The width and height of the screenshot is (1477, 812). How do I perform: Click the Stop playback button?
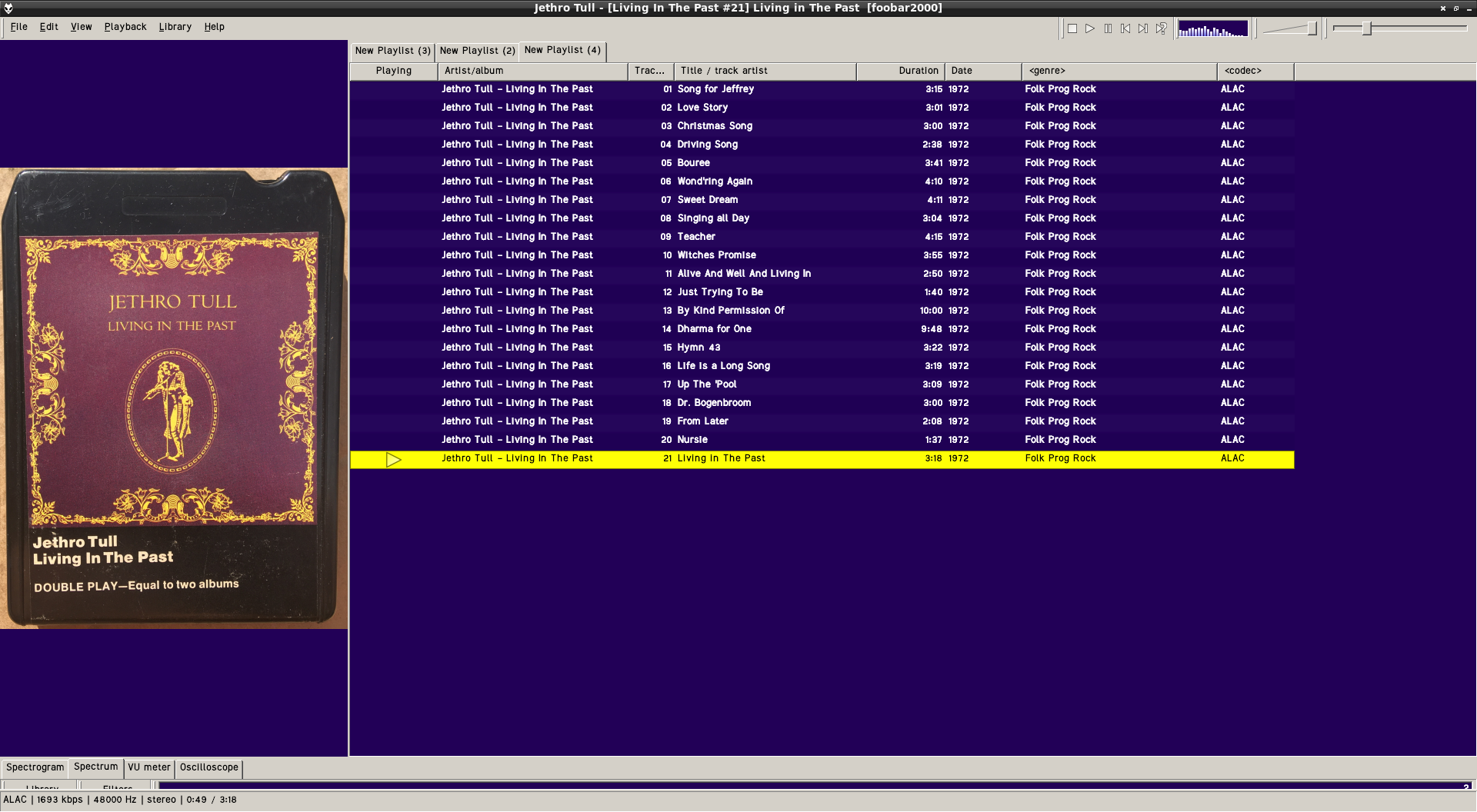(x=1072, y=28)
